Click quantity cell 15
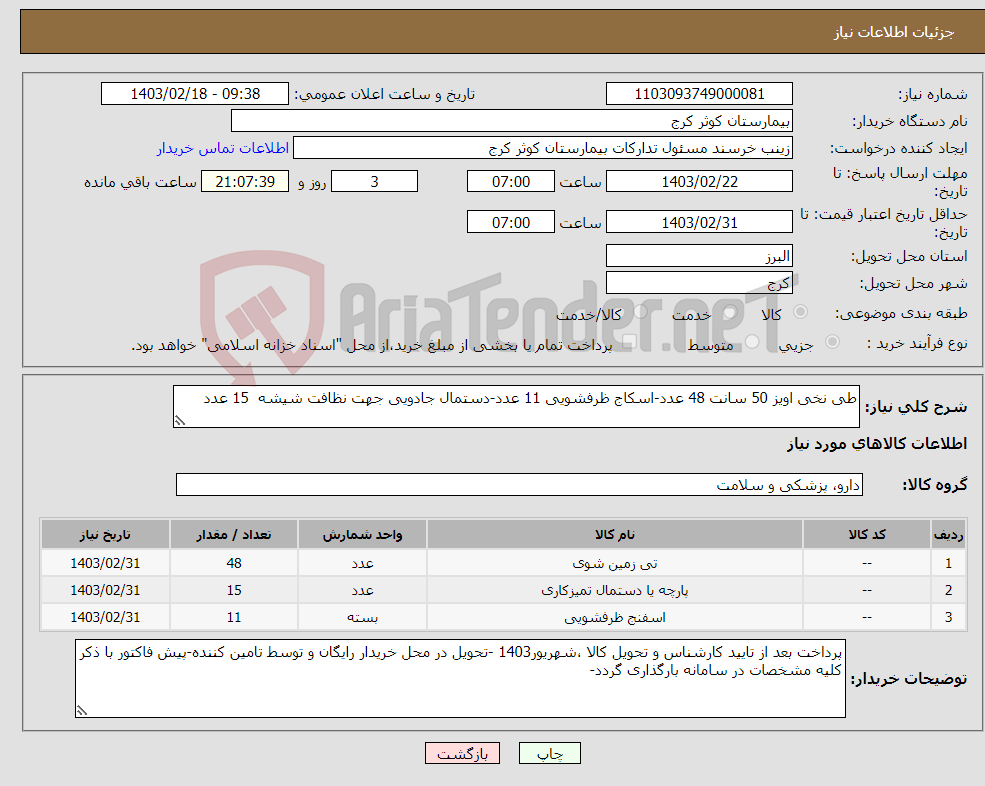 (x=234, y=590)
